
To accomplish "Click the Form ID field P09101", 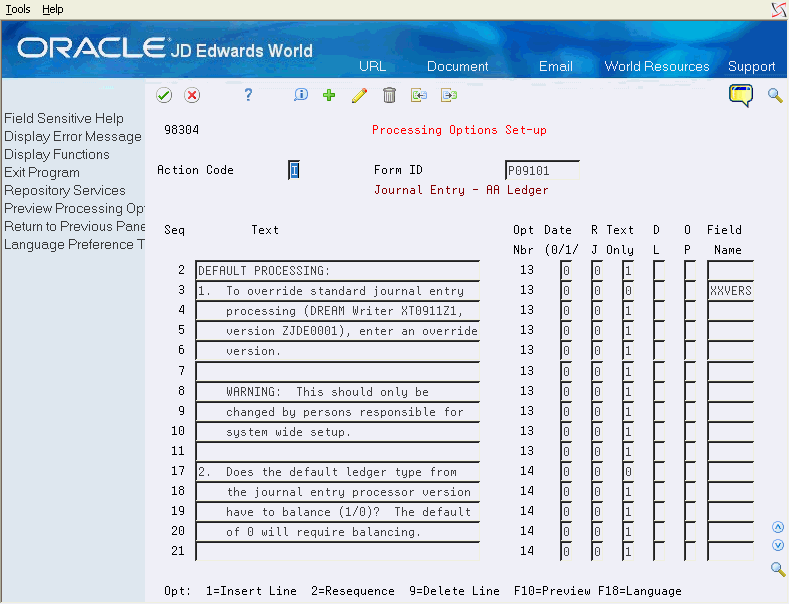I will [542, 170].
